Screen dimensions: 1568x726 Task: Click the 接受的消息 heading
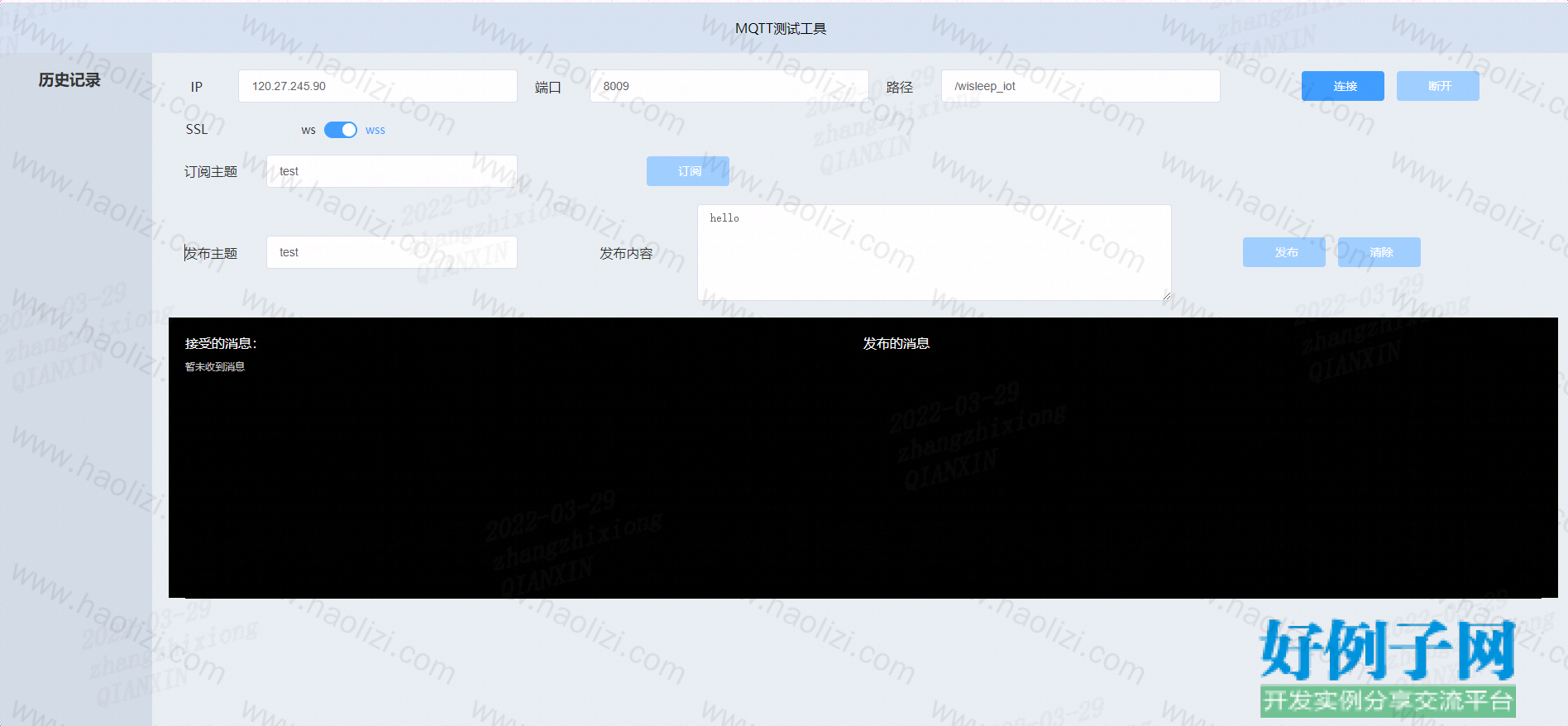(221, 343)
